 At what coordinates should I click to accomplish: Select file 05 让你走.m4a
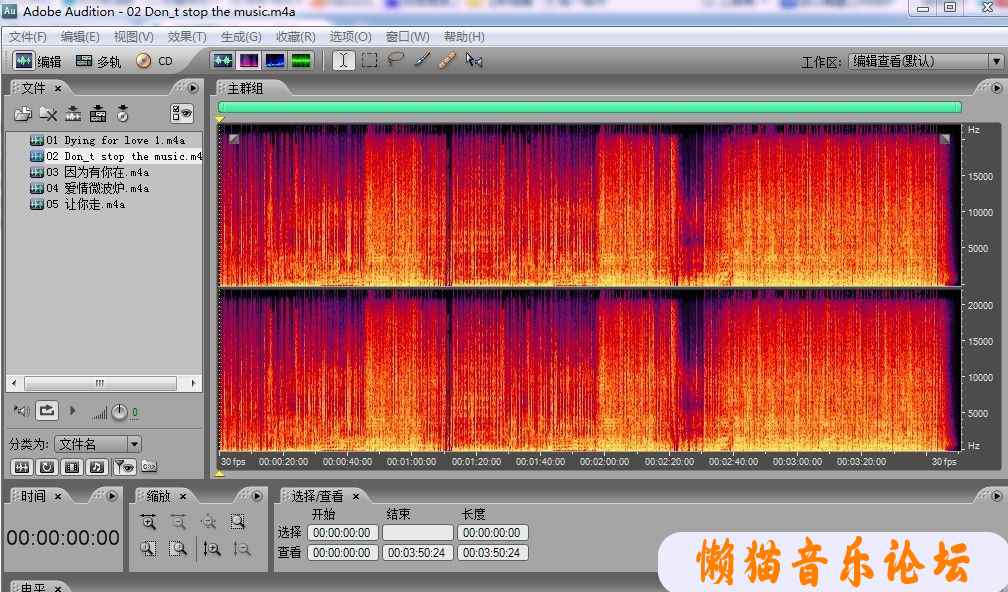click(x=78, y=204)
